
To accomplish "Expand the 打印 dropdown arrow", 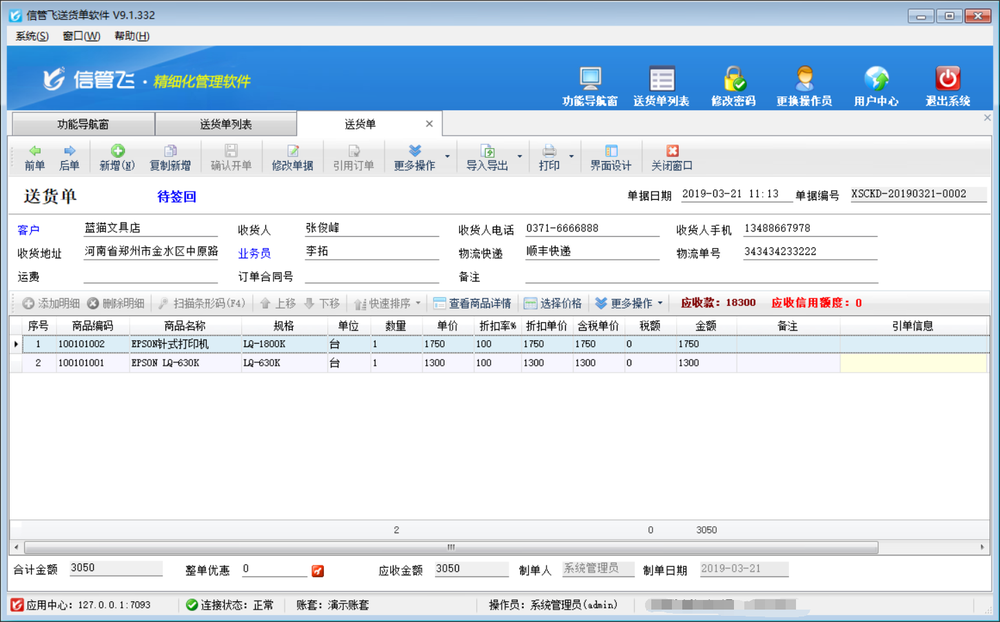I will tap(572, 157).
